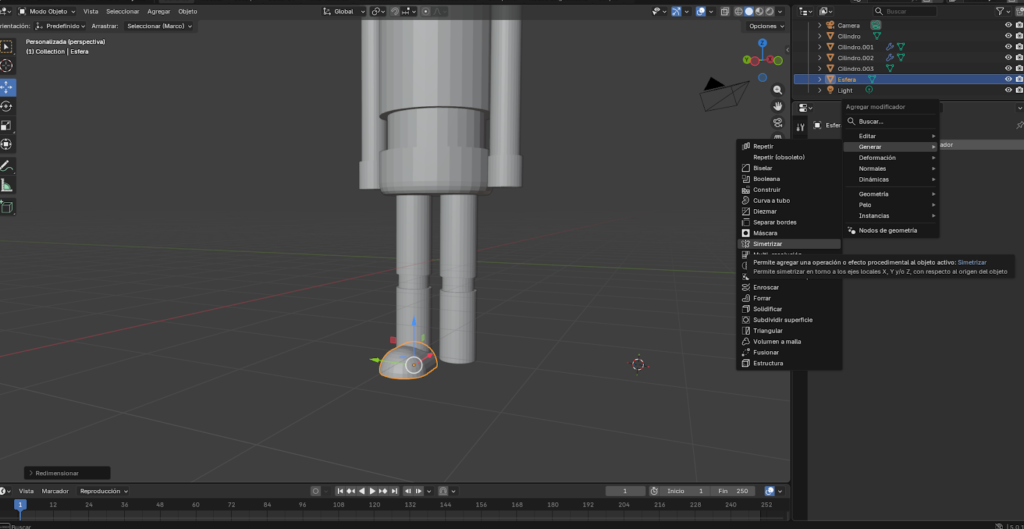Open the Seleccionar menu in viewport header

click(122, 12)
